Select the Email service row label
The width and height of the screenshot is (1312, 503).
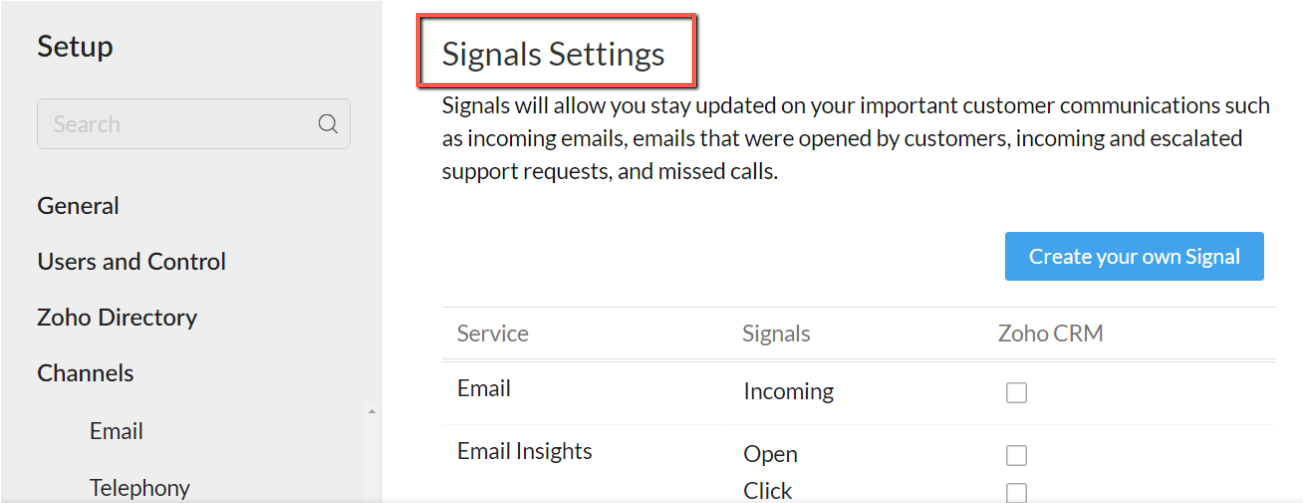[x=484, y=388]
